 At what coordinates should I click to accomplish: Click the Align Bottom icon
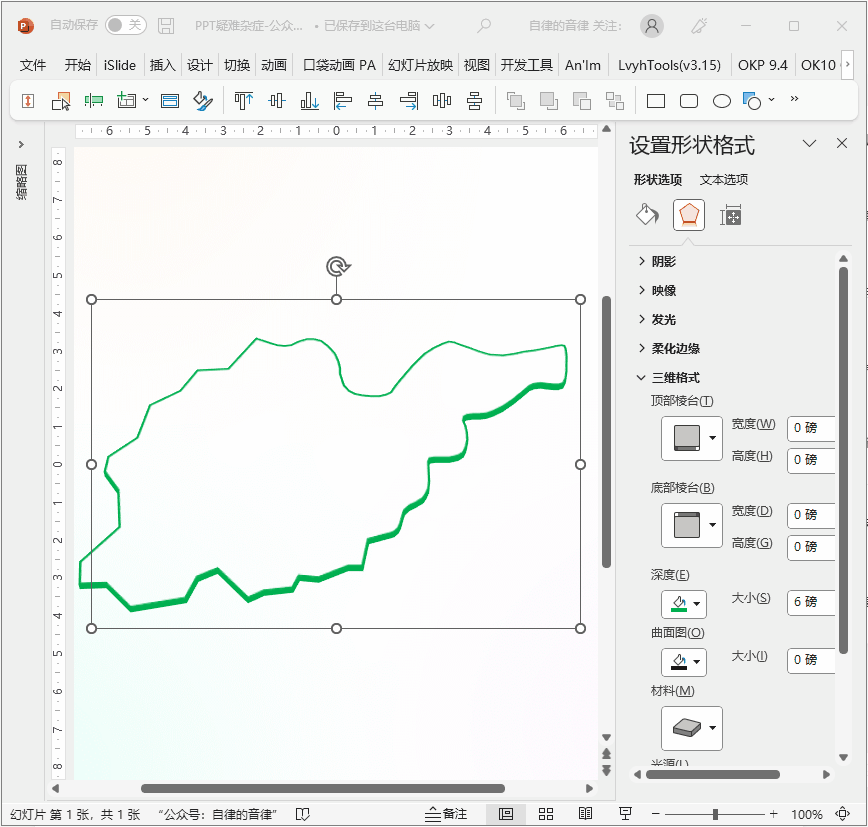tap(309, 101)
